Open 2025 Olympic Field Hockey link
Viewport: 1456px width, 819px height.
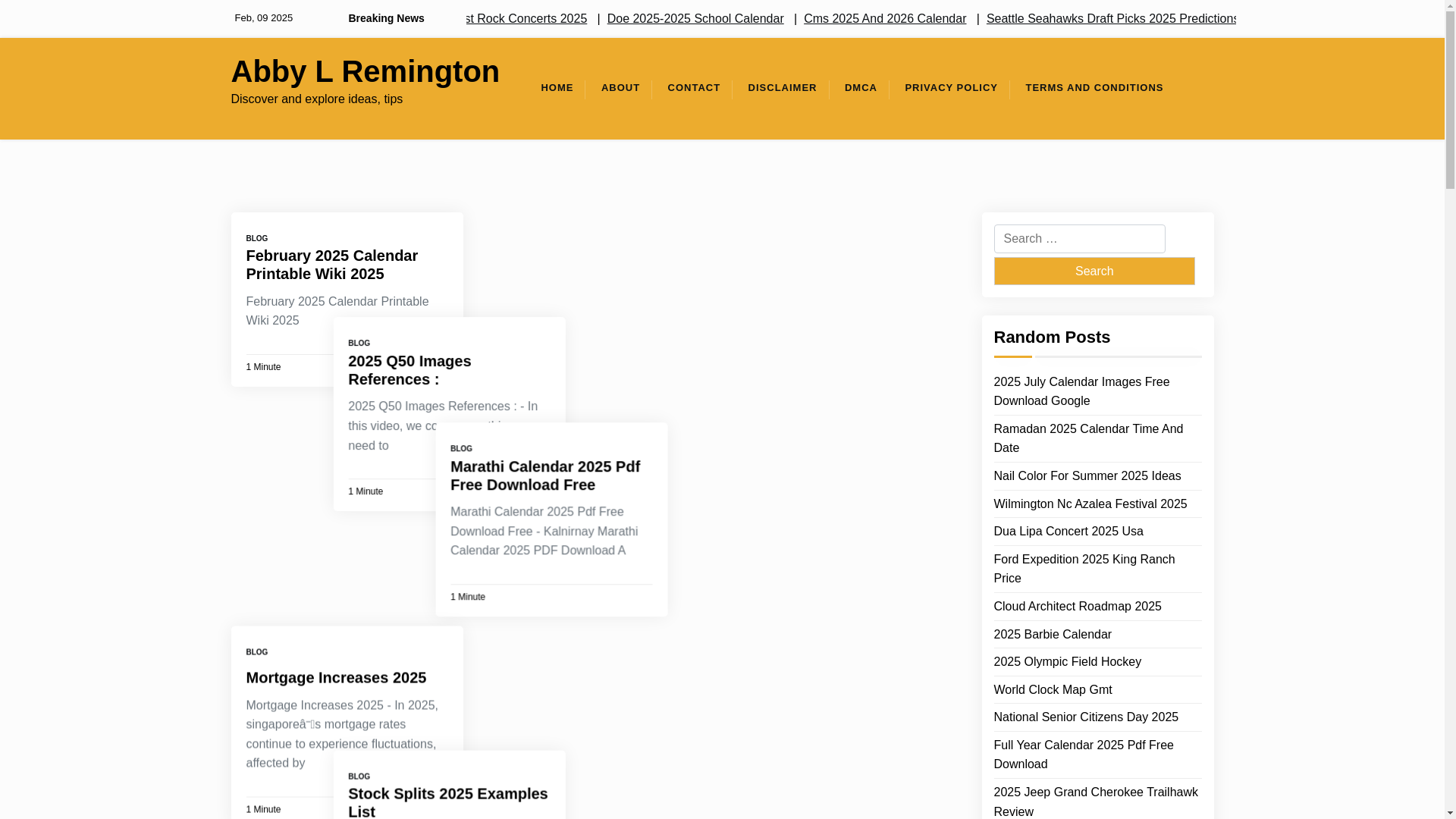click(x=1067, y=662)
